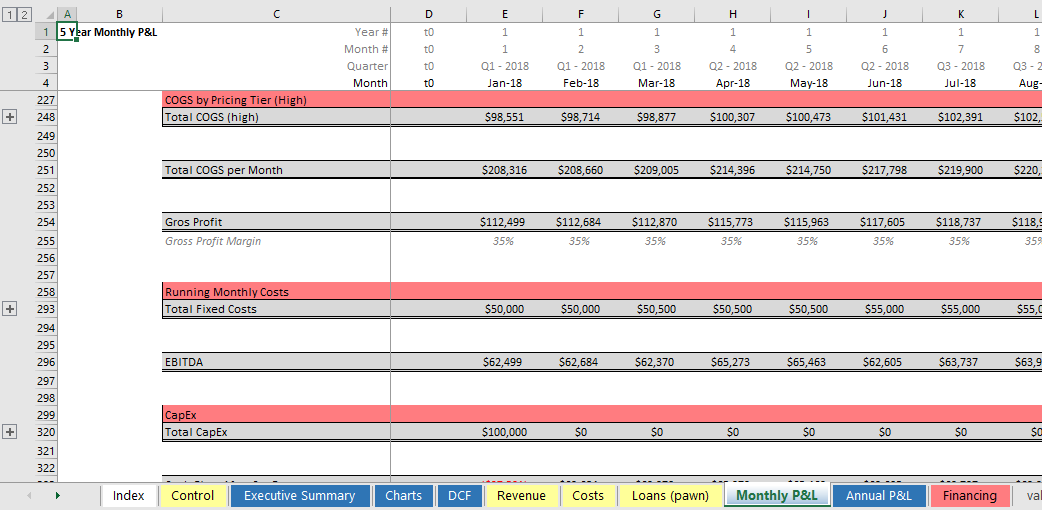Select the 'Total CapEx' label cell

[276, 432]
